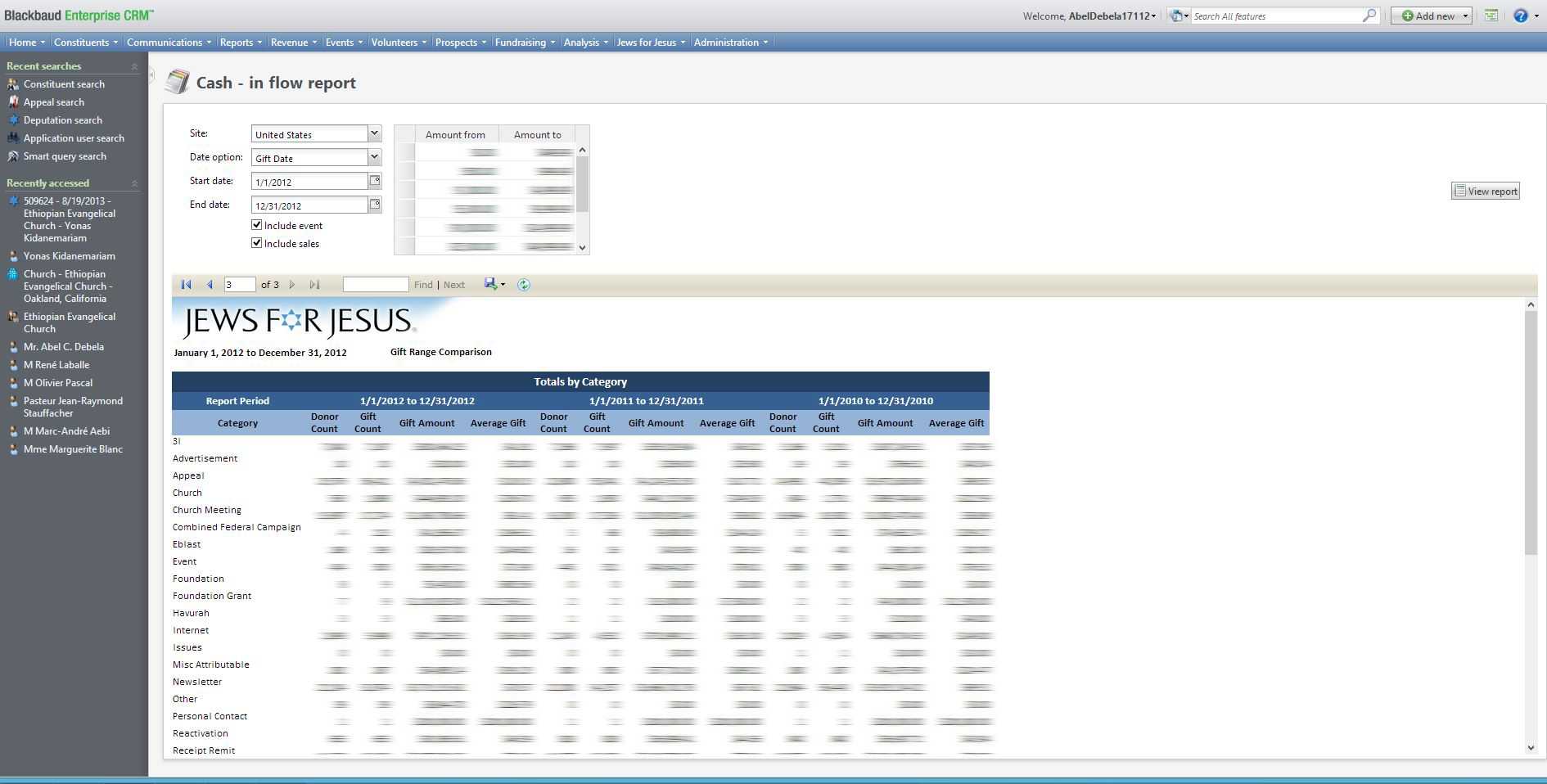Click the Amount to column header
This screenshot has height=784, width=1547.
click(537, 135)
